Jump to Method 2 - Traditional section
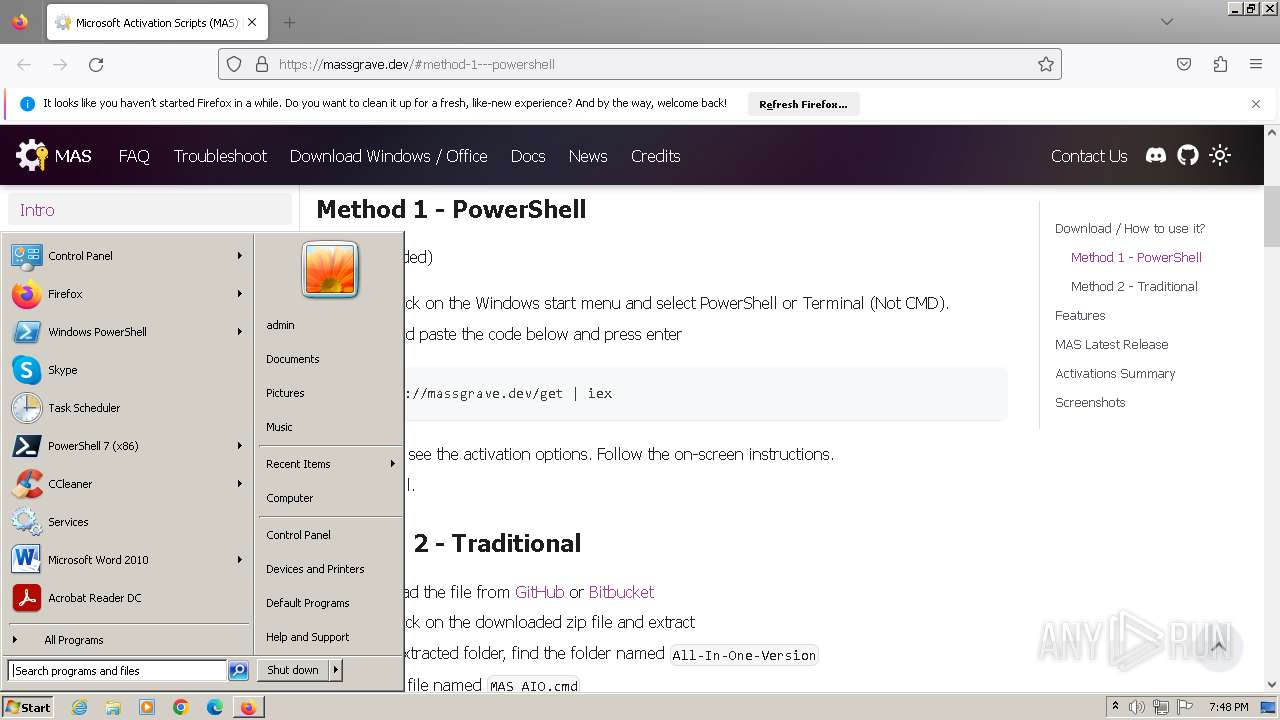Viewport: 1280px width, 720px height. pos(1134,286)
